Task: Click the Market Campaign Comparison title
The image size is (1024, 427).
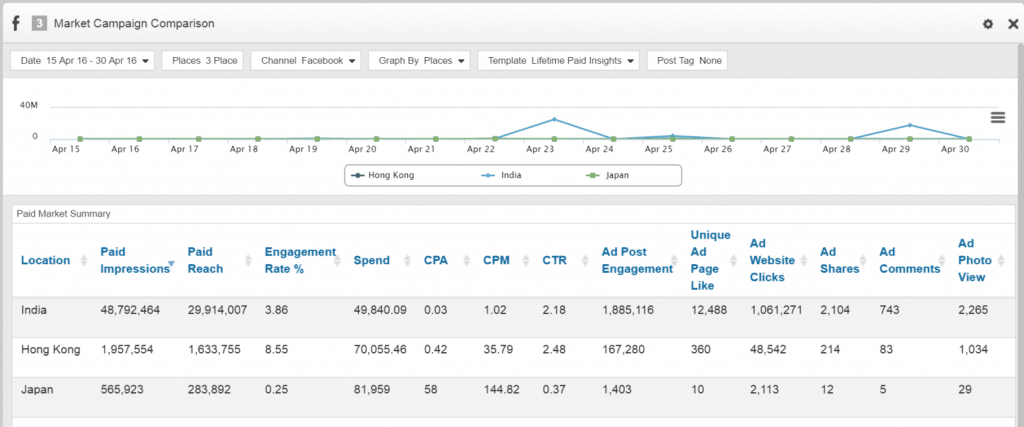Action: tap(134, 24)
